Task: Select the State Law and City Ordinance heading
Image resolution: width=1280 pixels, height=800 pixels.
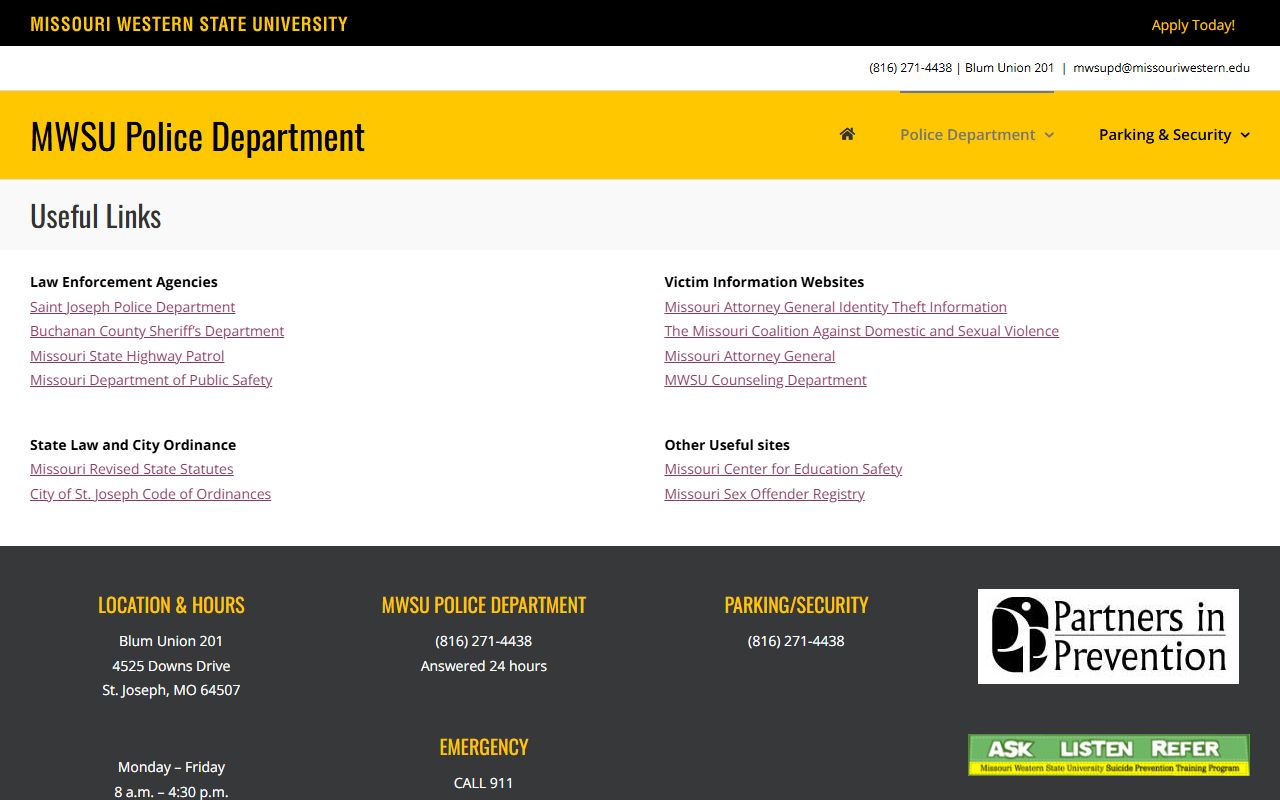Action: (x=133, y=445)
